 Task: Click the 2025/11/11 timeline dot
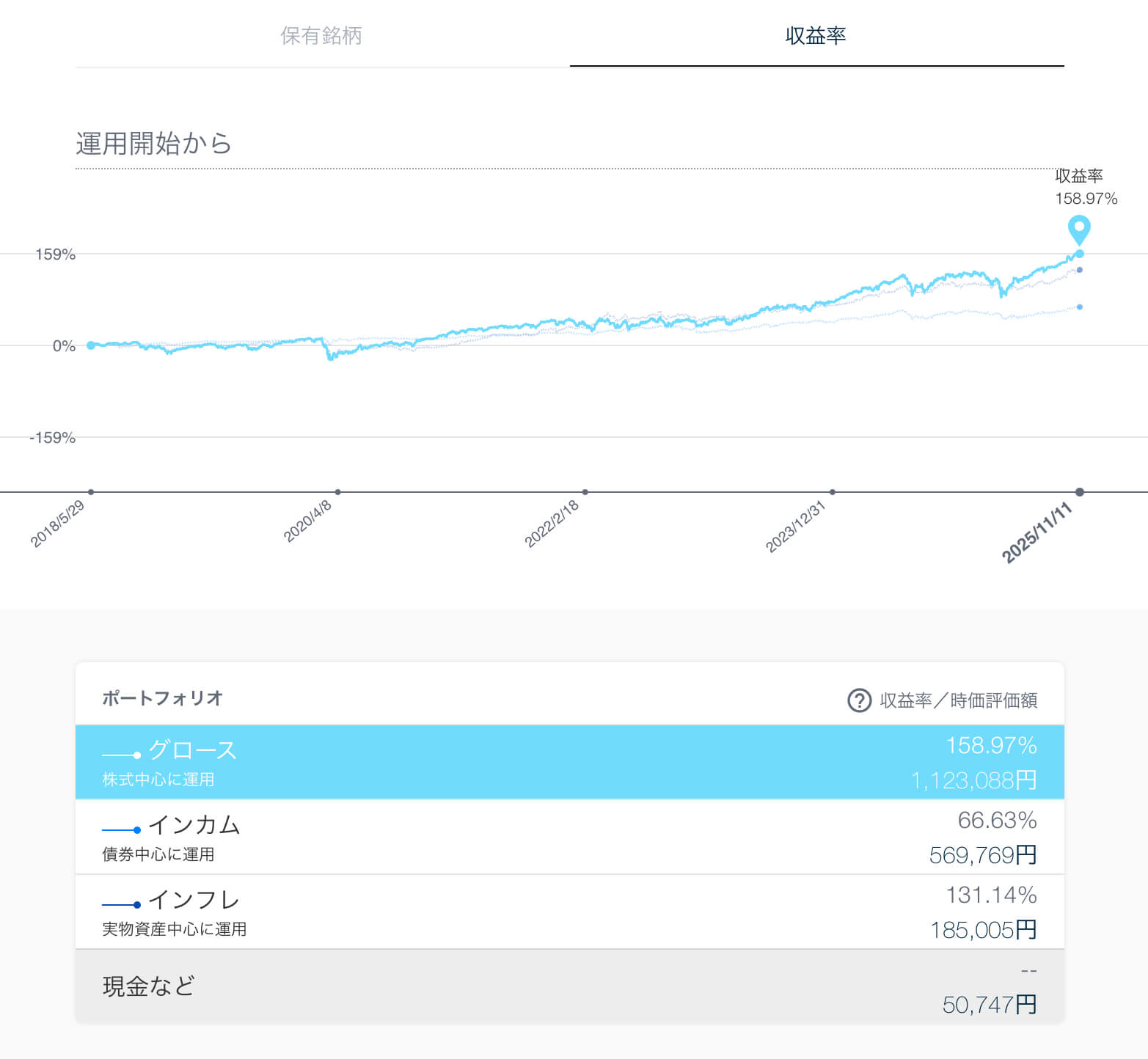point(1079,492)
